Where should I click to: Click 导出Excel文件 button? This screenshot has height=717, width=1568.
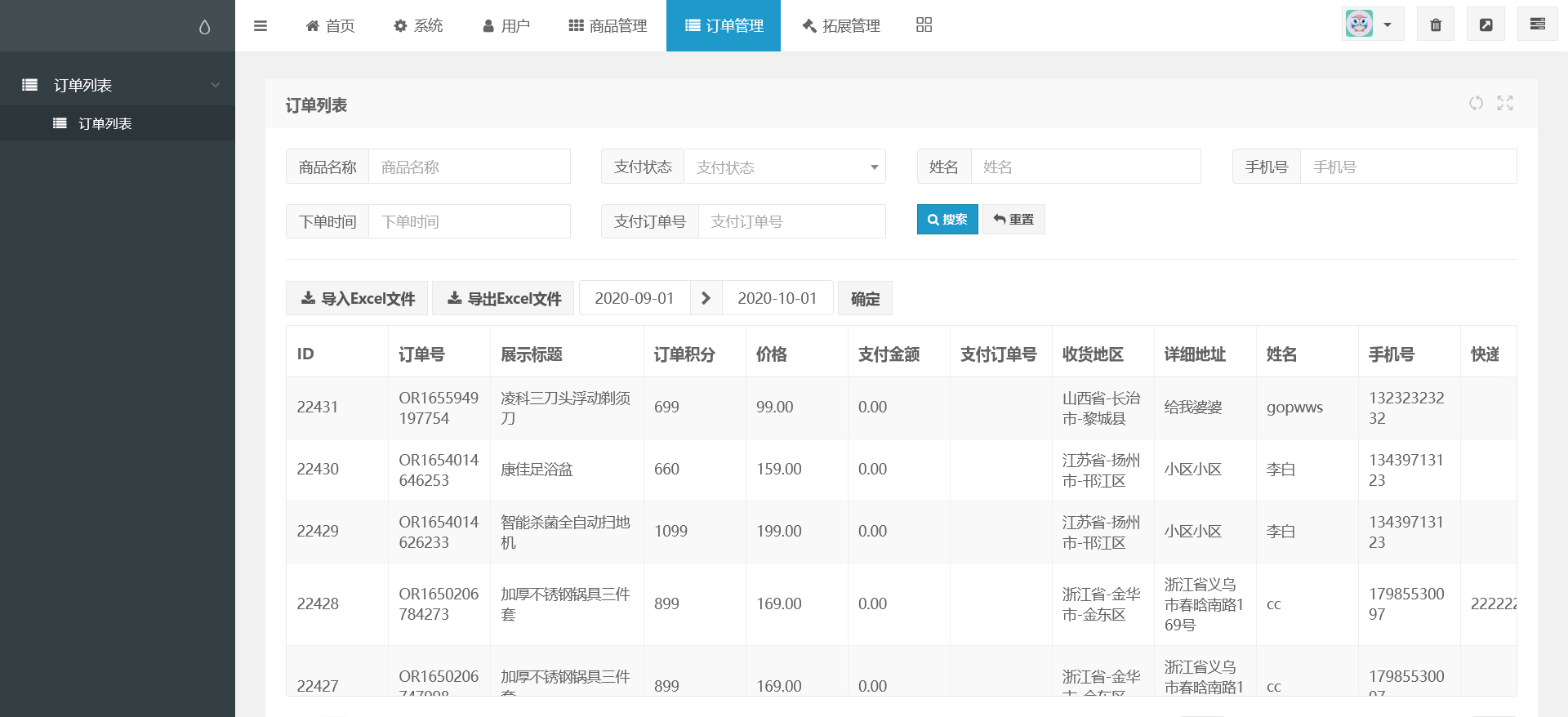pos(503,298)
